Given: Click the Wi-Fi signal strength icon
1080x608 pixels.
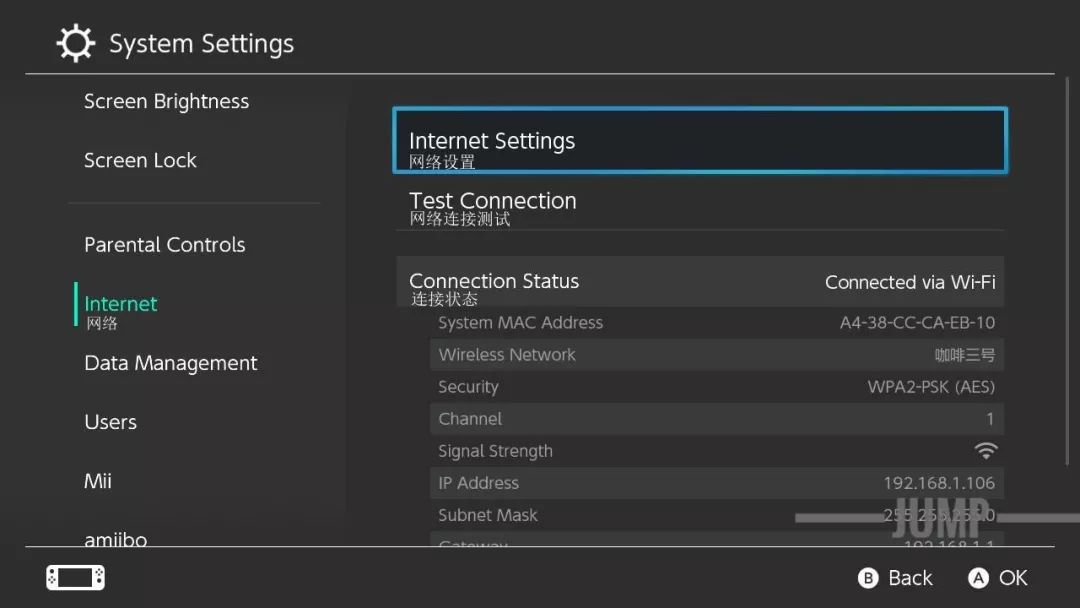Looking at the screenshot, I should (986, 451).
